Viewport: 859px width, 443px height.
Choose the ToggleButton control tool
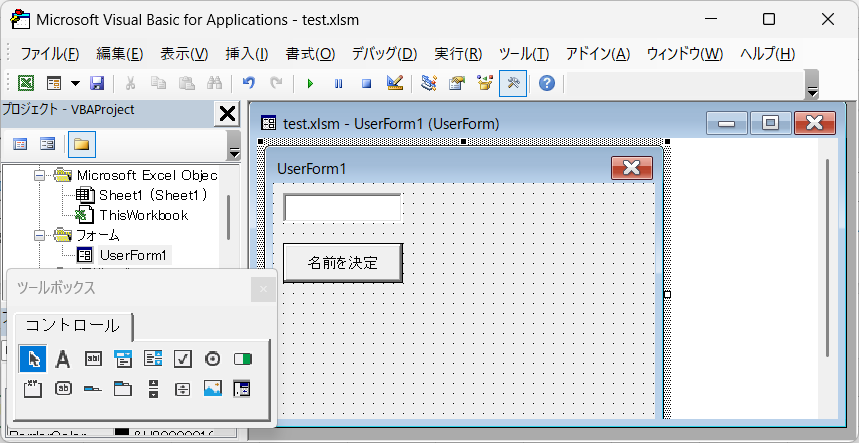(x=243, y=359)
